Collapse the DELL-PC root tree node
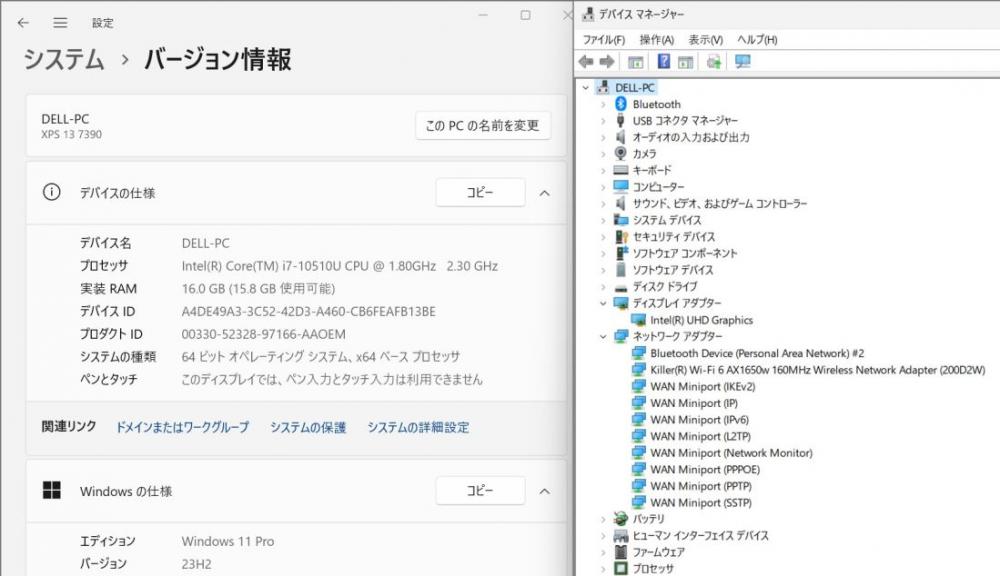This screenshot has height=576, width=1000. click(586, 87)
